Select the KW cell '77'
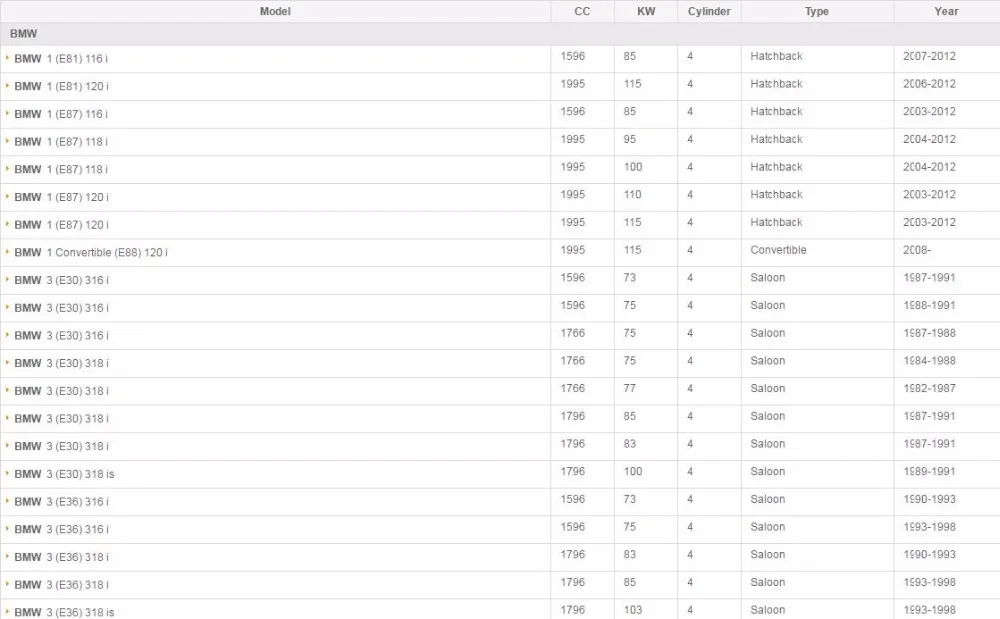Screen dimensions: 1000x619 pos(629,388)
